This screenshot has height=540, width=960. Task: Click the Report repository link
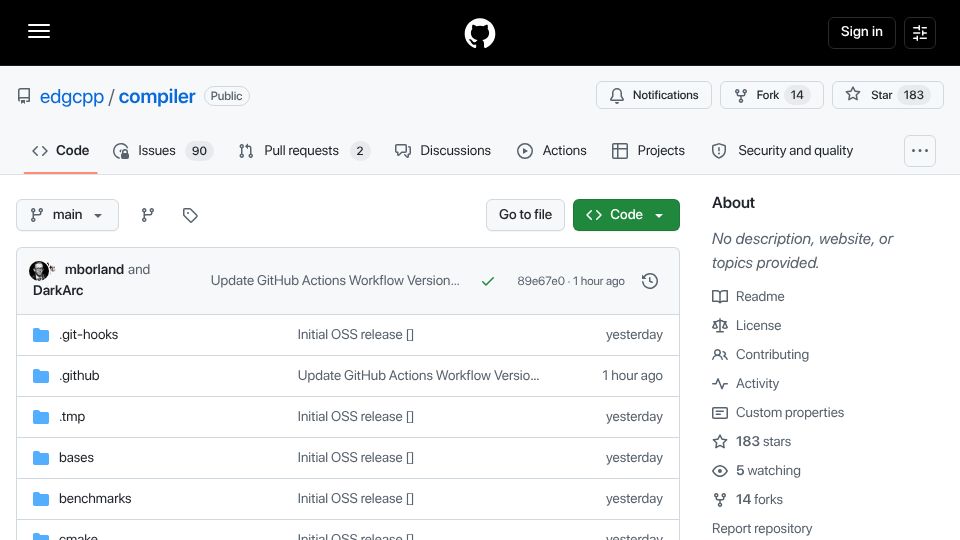762,528
